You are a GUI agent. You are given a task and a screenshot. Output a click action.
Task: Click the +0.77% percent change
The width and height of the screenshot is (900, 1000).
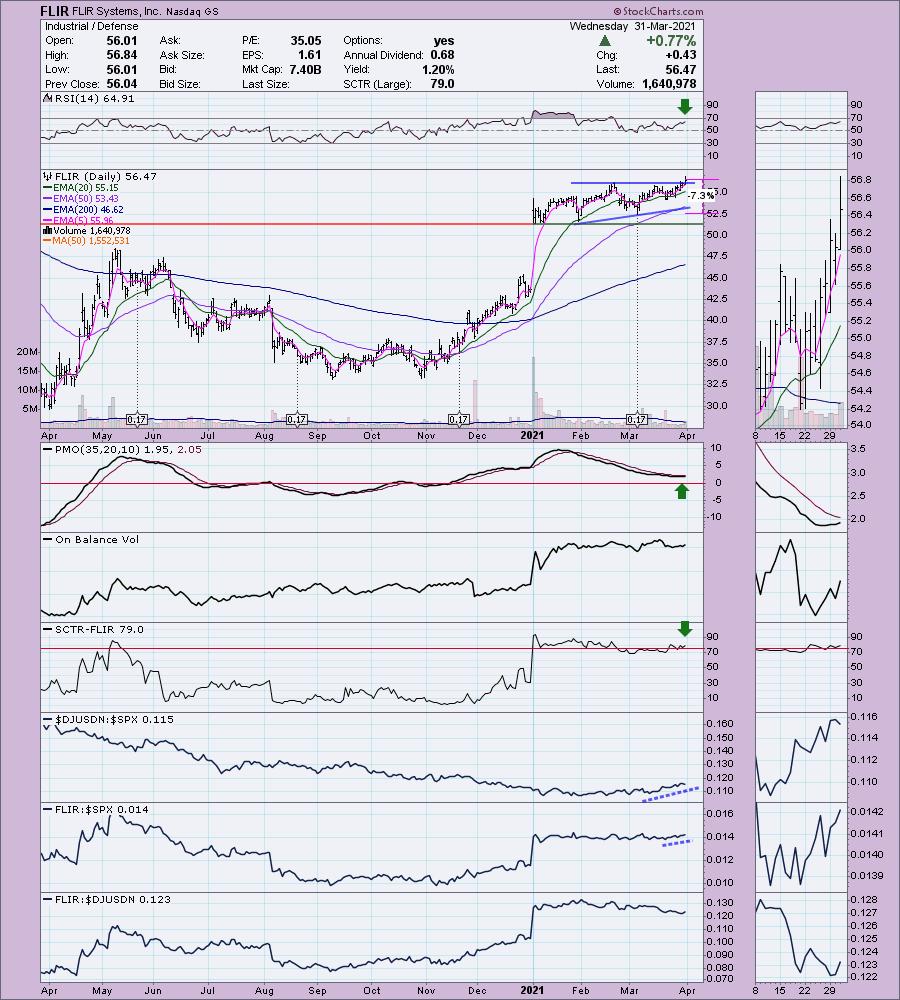[671, 41]
